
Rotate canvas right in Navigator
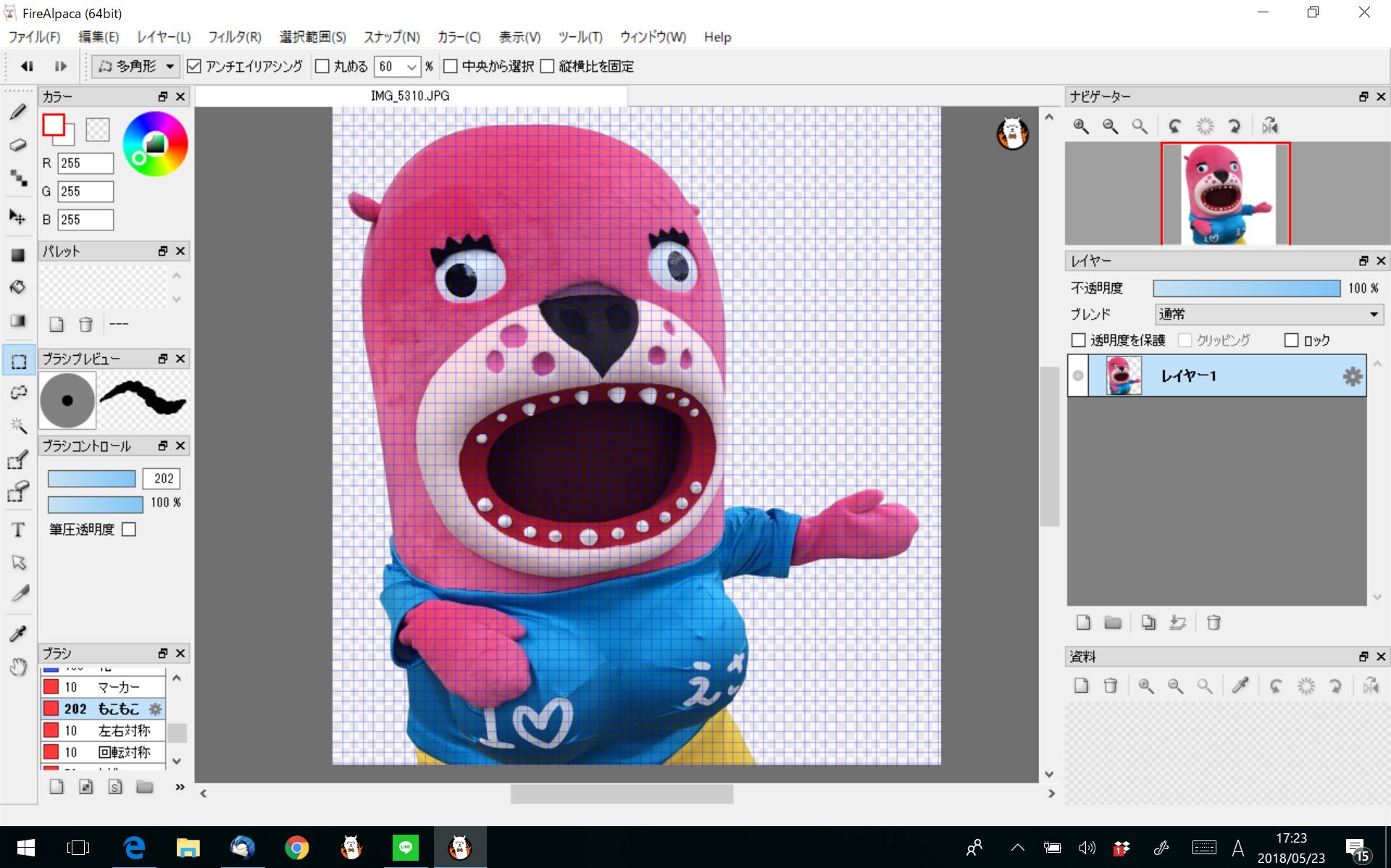pos(1235,126)
